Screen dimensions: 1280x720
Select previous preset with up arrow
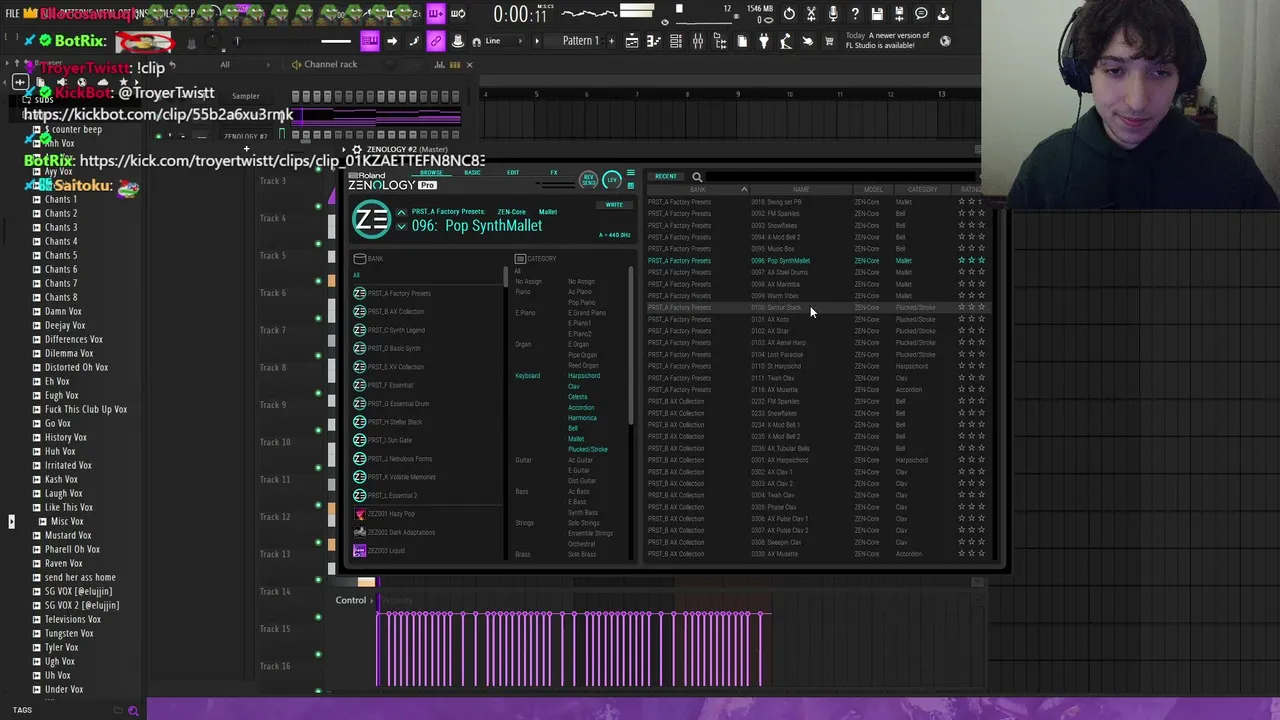[401, 212]
